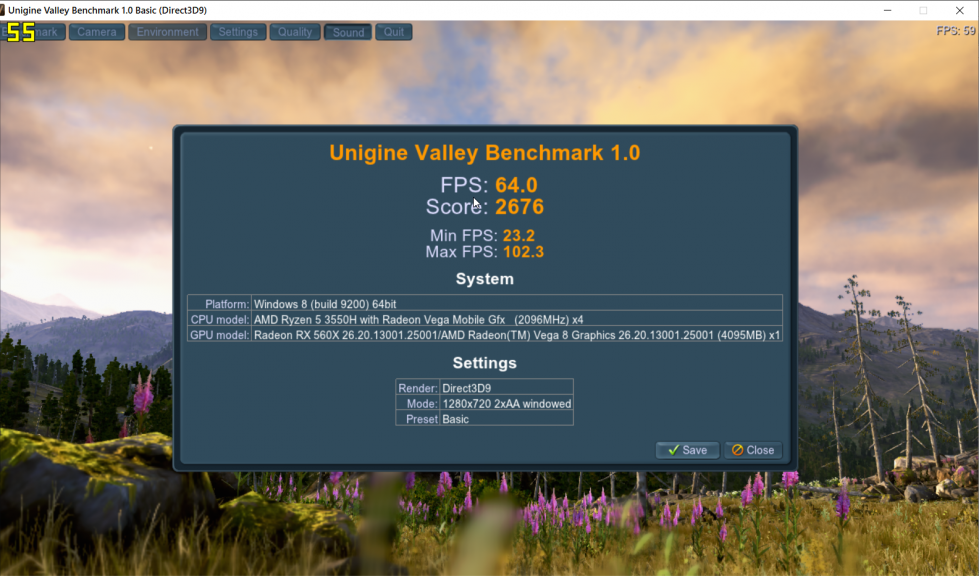979x576 pixels.
Task: Click the disabled maximize window button
Action: 923,10
